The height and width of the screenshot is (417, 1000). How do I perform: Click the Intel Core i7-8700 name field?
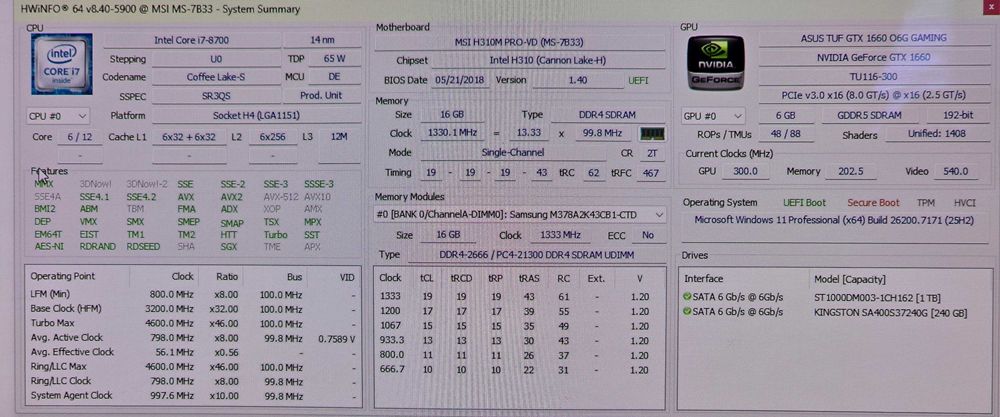[x=191, y=40]
